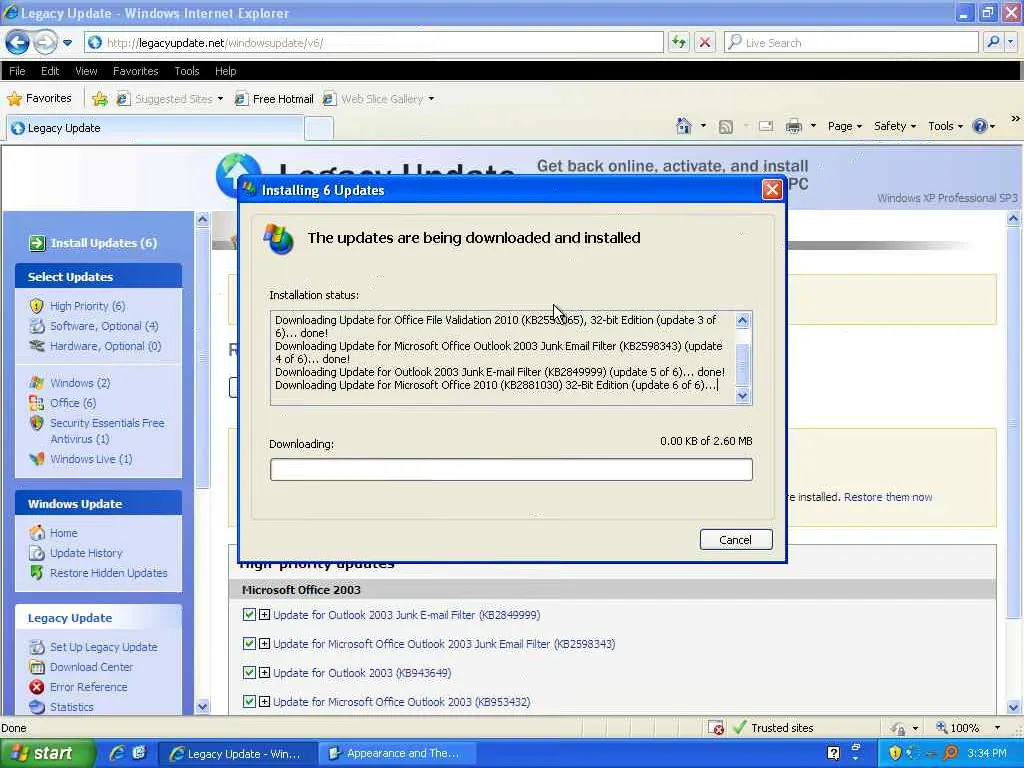Click the Restore Hidden Updates icon
Screen dimensions: 1024x768
coord(37,573)
